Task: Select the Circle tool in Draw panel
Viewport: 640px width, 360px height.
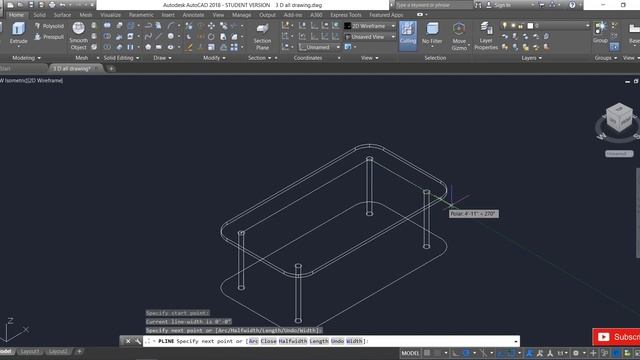Action: tap(171, 36)
